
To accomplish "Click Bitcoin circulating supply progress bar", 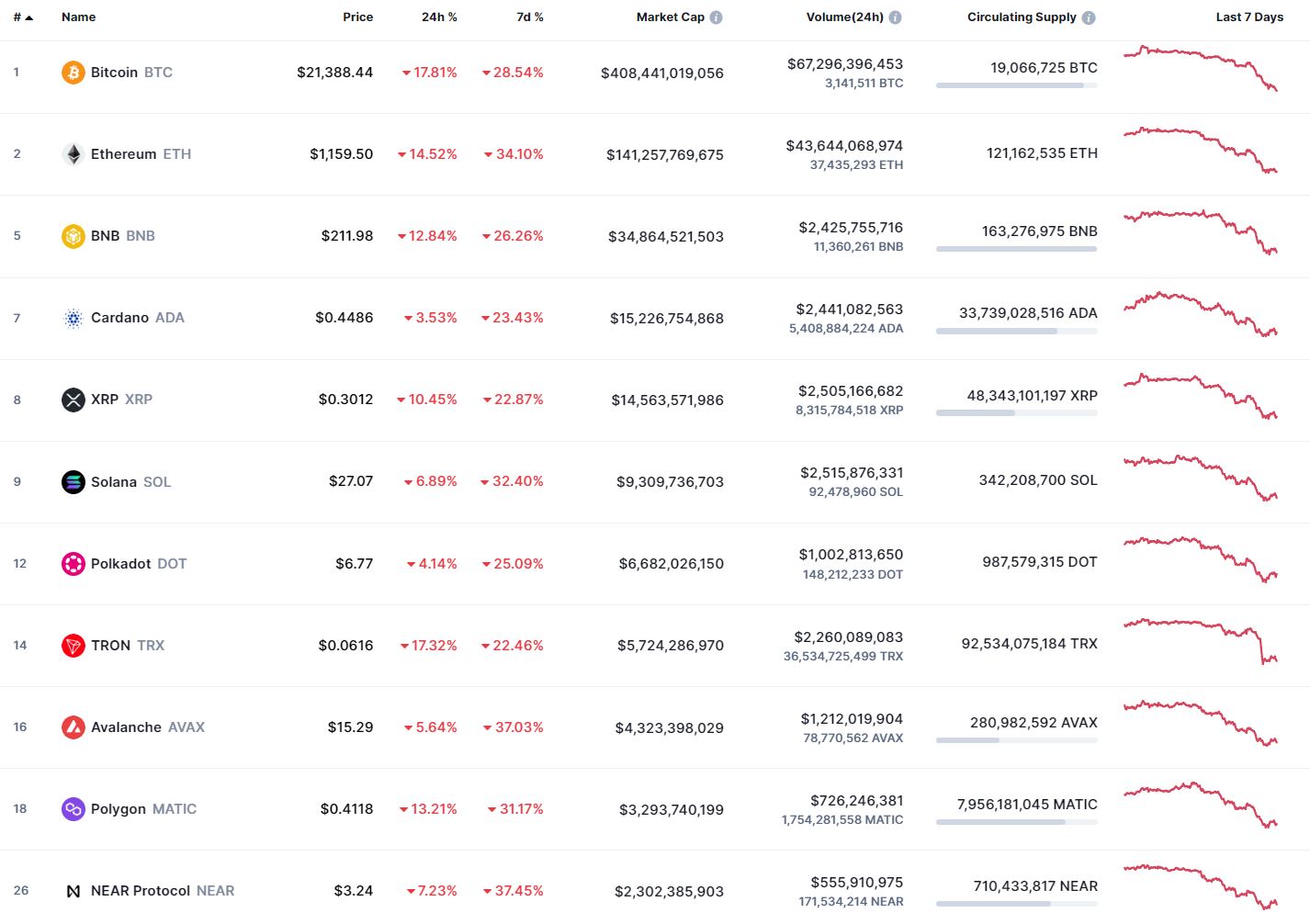I will [x=1017, y=85].
